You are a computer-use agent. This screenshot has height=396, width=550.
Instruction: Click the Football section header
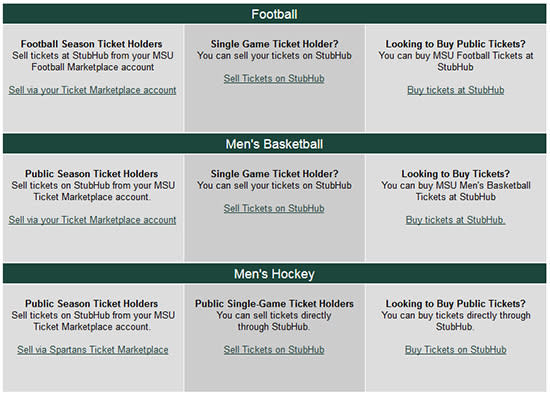[274, 14]
